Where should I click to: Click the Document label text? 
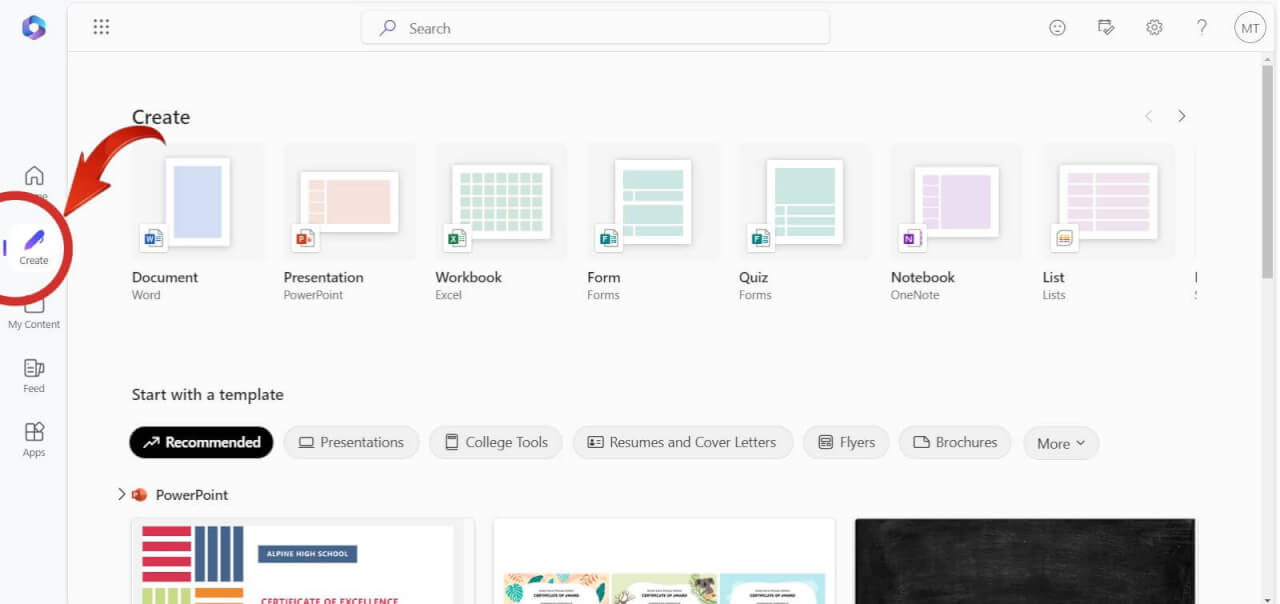(165, 277)
